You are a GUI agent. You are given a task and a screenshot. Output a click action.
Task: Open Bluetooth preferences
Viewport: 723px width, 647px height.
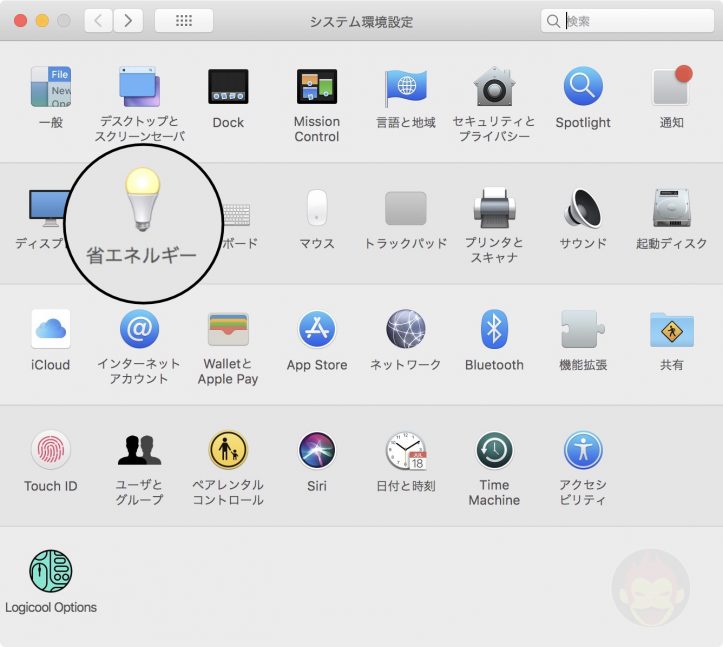click(494, 329)
